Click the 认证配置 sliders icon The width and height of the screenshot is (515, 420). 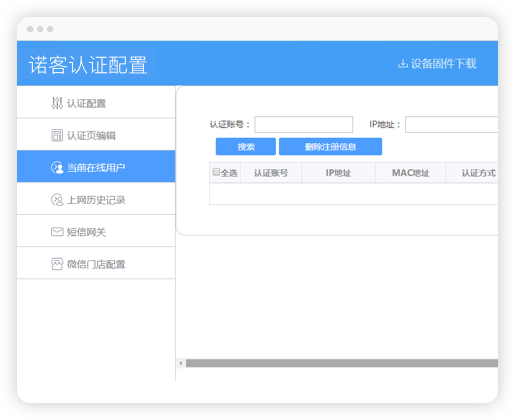pos(57,103)
